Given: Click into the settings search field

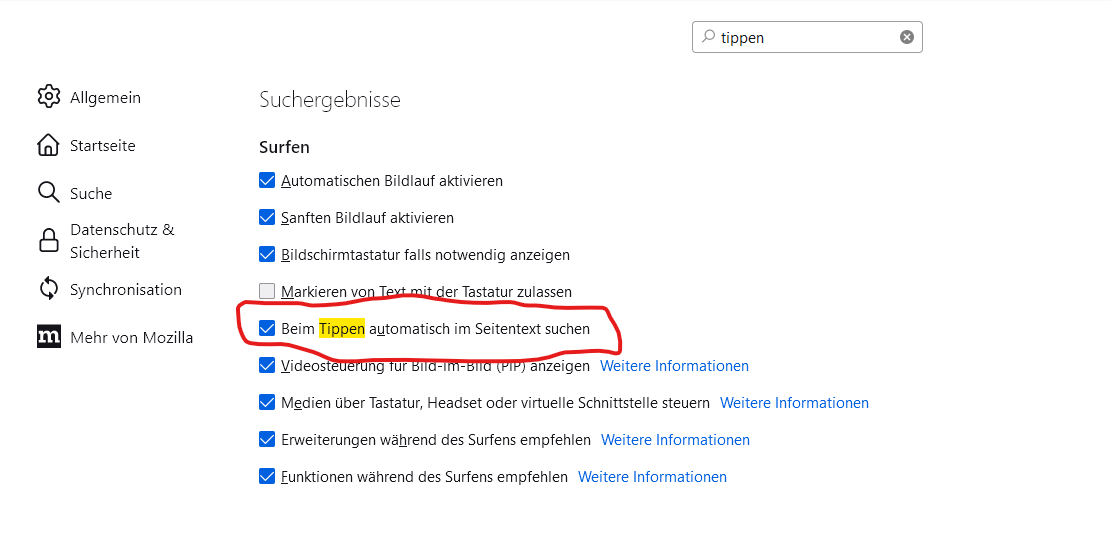Looking at the screenshot, I should 800,37.
